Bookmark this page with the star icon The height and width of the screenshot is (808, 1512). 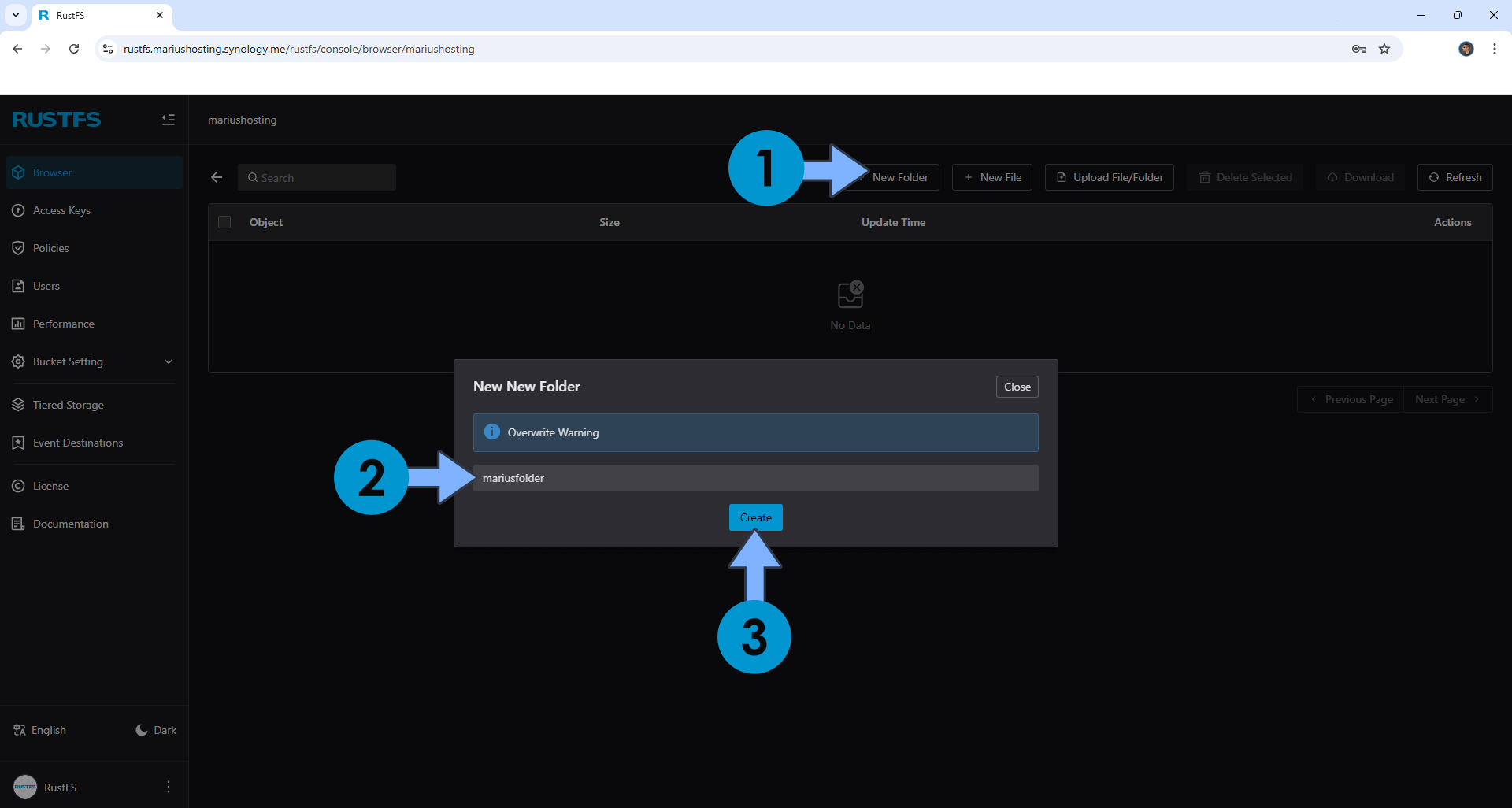click(x=1384, y=49)
